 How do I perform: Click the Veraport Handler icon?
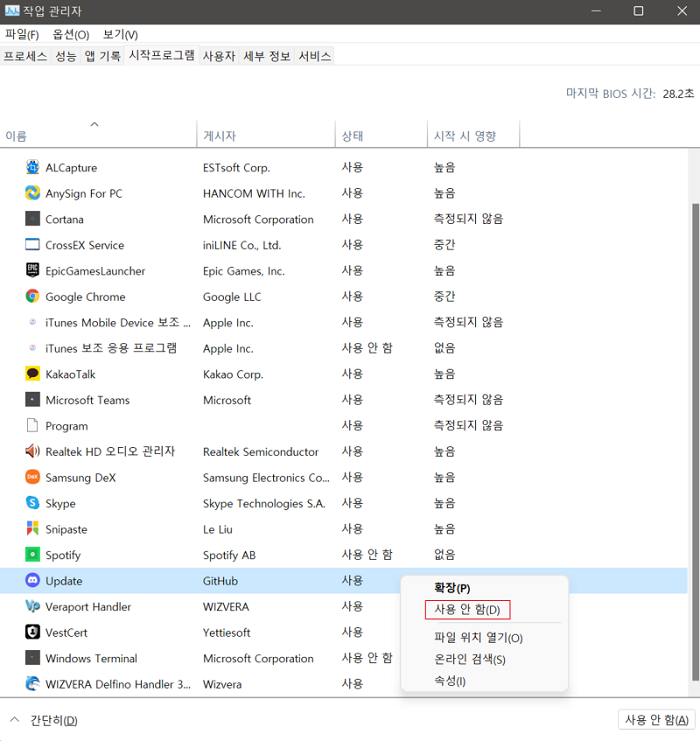point(32,606)
